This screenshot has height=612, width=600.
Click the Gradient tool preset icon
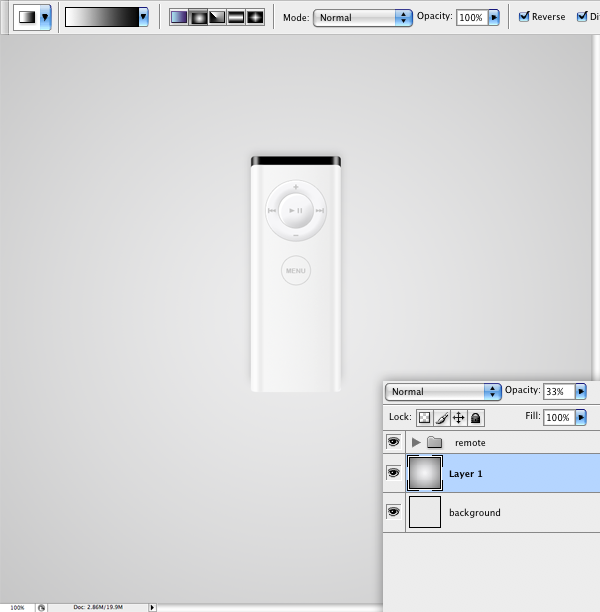click(x=27, y=17)
